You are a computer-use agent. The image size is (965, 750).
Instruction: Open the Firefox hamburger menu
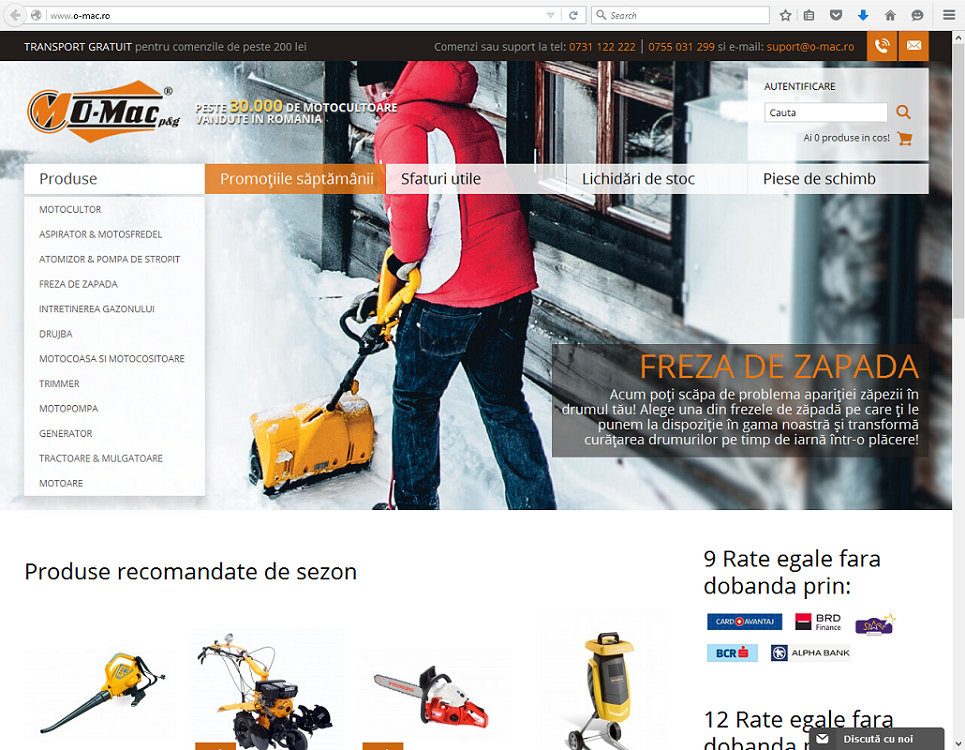coord(948,15)
